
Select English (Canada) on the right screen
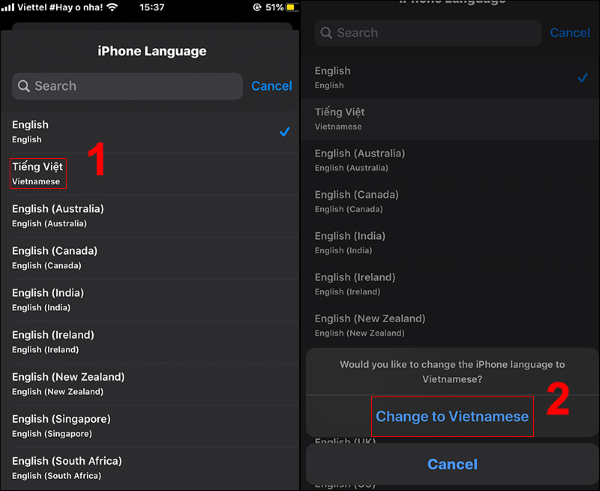pyautogui.click(x=357, y=201)
